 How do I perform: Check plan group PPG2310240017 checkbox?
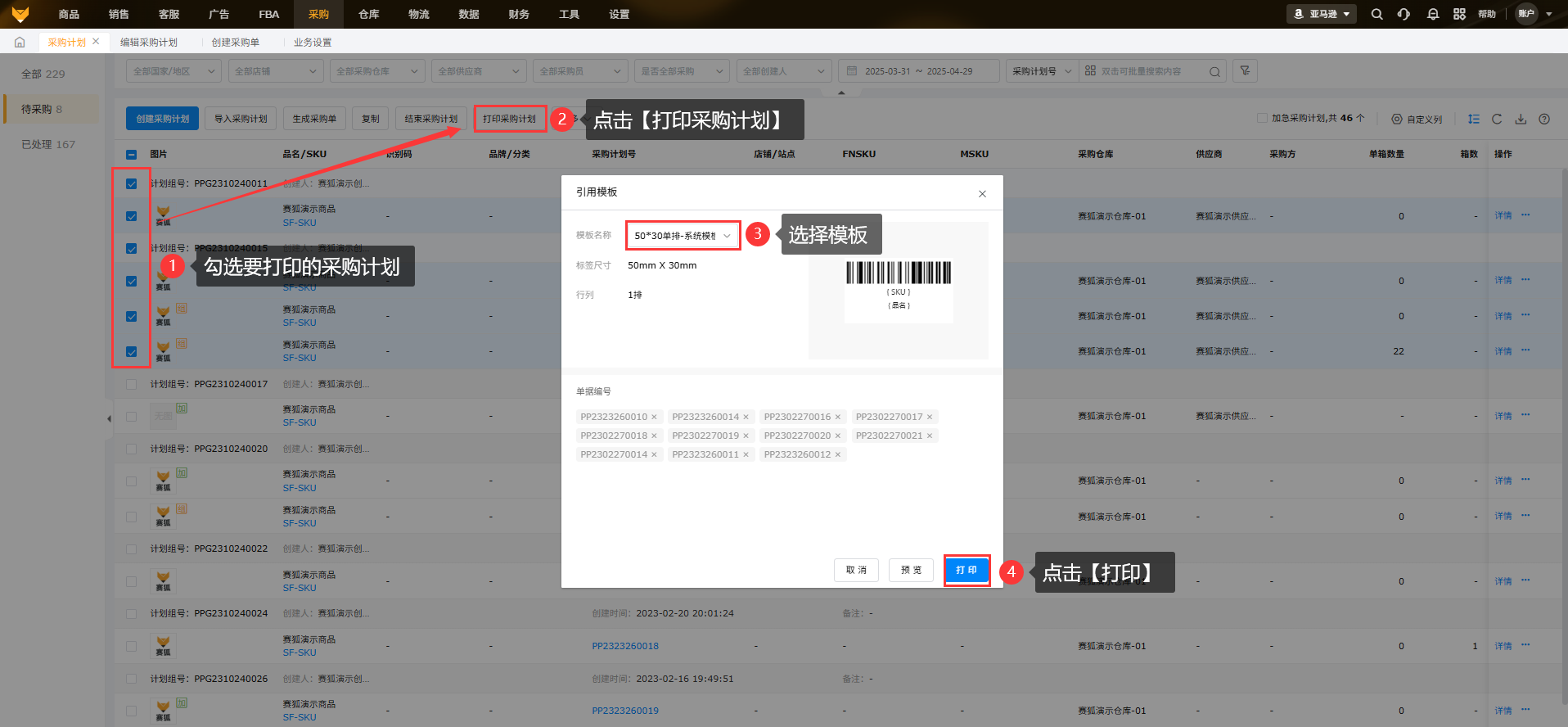pos(132,384)
